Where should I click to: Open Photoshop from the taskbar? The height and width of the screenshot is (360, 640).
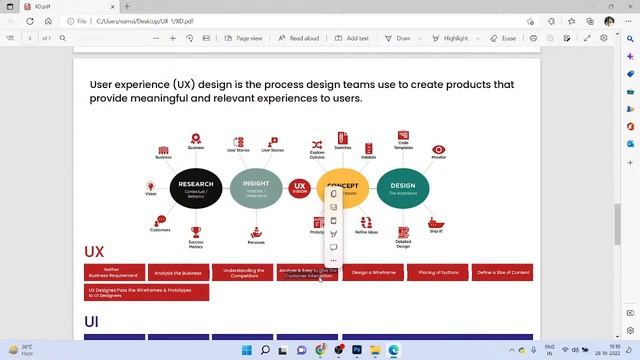click(x=357, y=350)
